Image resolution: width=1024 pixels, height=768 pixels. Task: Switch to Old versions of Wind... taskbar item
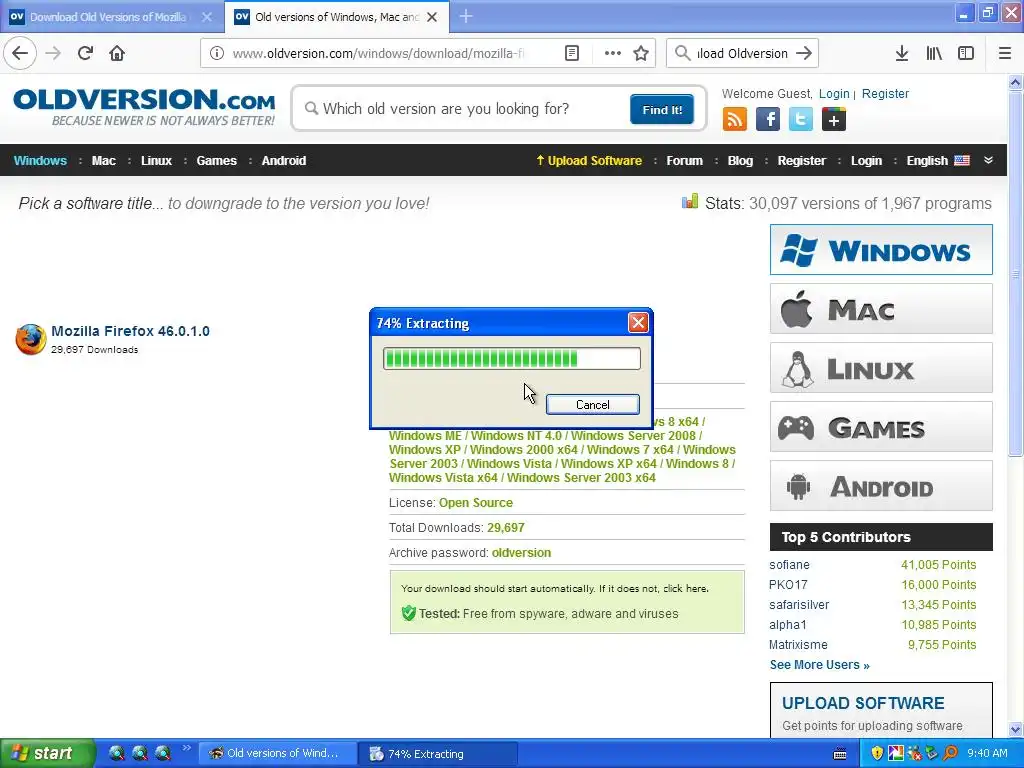click(278, 754)
